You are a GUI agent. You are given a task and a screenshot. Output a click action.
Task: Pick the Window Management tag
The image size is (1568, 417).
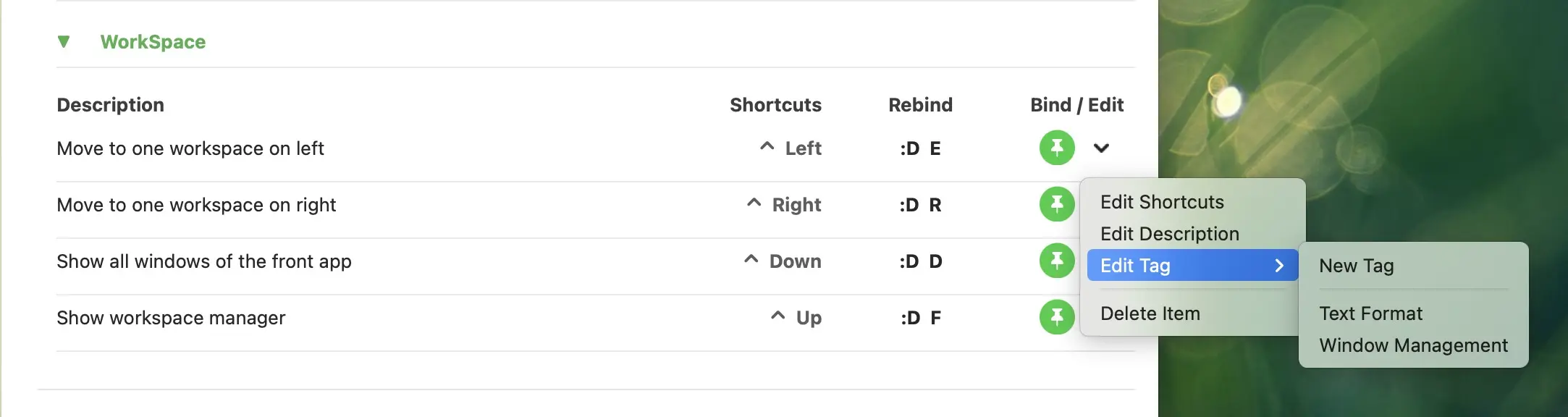(x=1413, y=345)
